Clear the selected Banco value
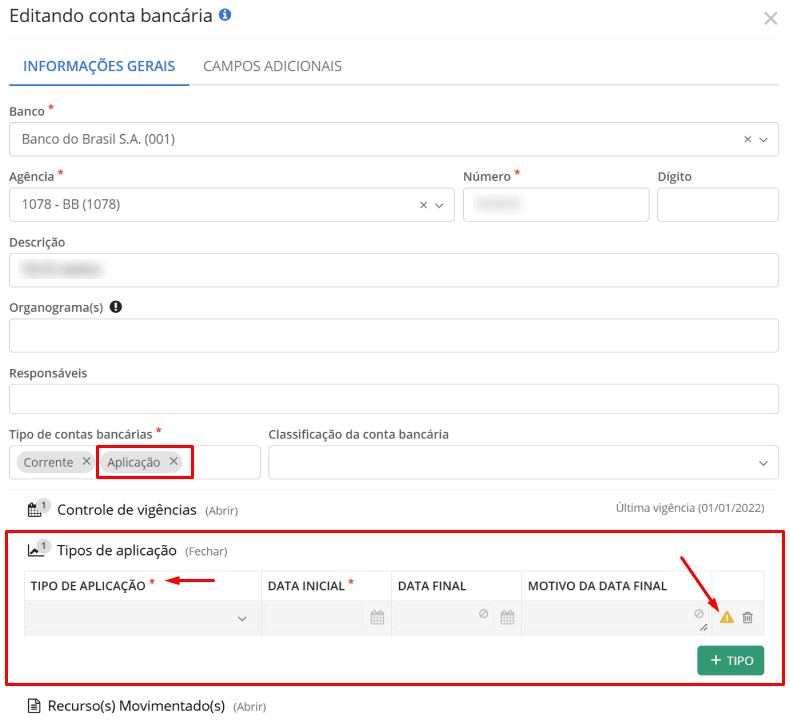790x724 pixels. (x=747, y=140)
